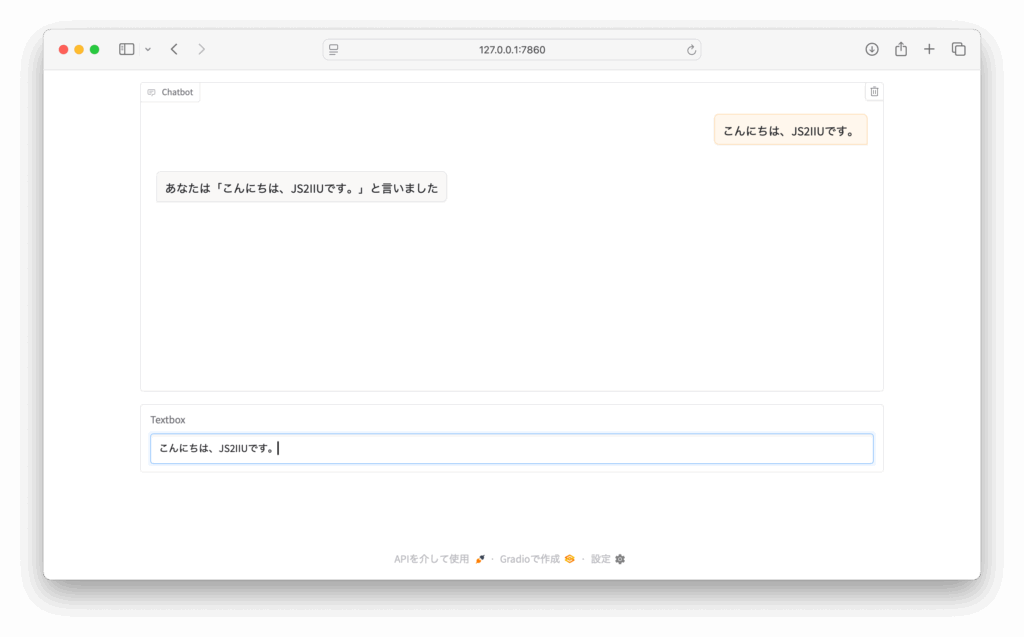Select the bot reply starting with あなたは
The height and width of the screenshot is (637, 1024).
[x=301, y=187]
